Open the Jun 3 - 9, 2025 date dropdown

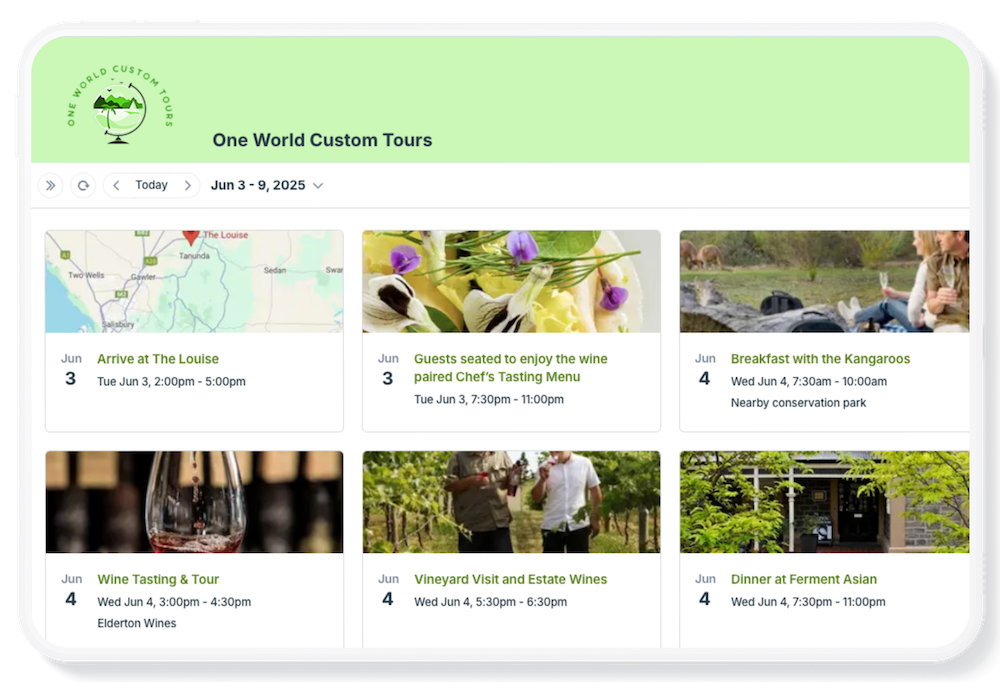[267, 186]
